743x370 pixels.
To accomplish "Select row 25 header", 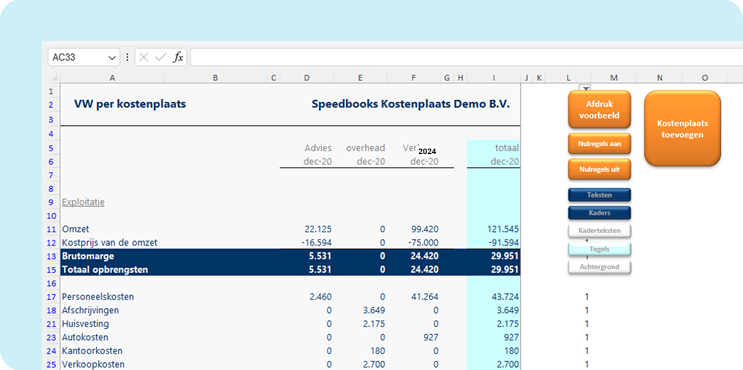I will click(x=51, y=364).
